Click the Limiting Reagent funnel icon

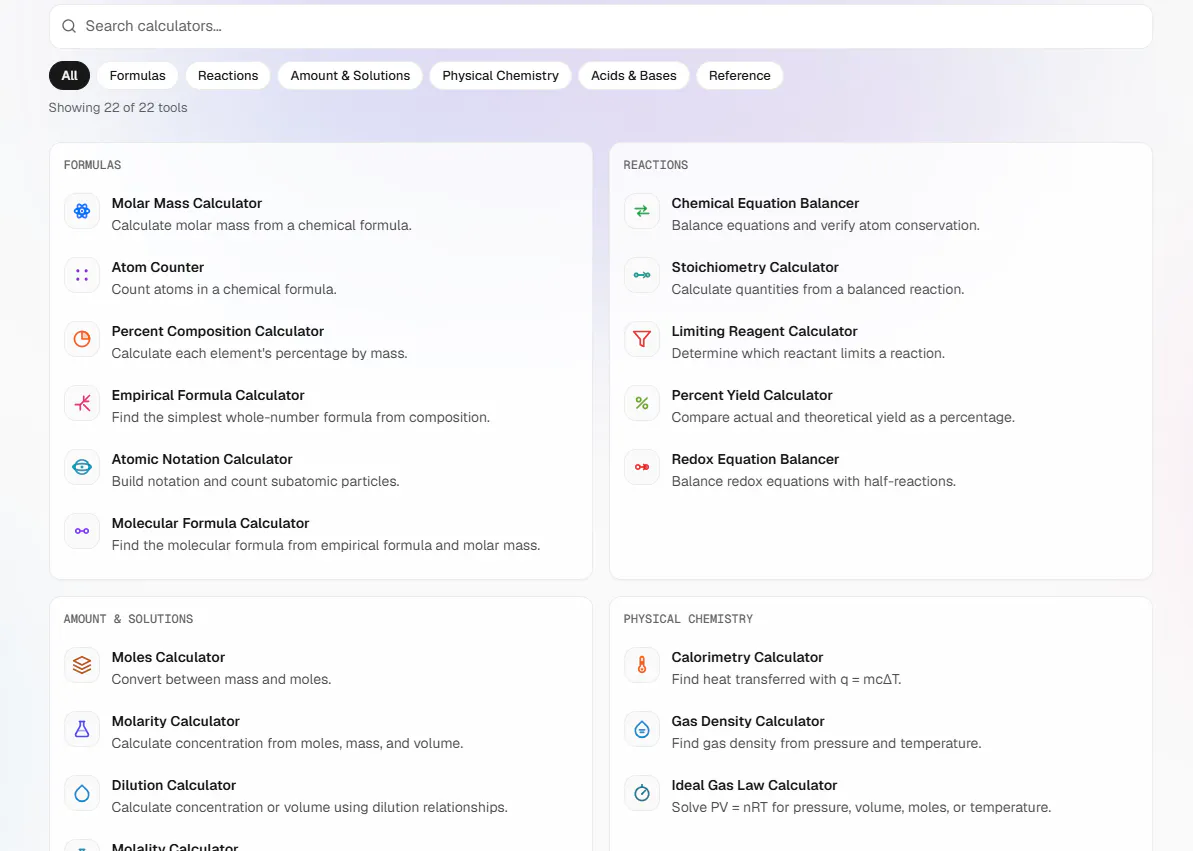(x=642, y=339)
